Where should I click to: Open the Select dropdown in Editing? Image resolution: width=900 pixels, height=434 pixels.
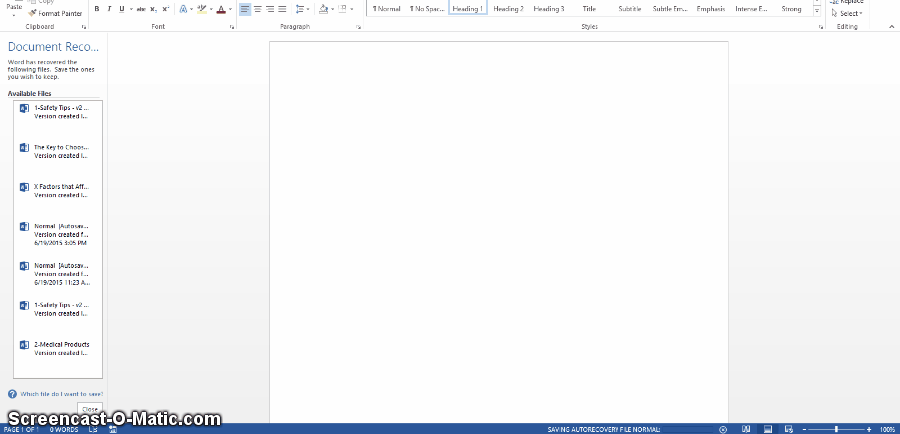pos(847,13)
